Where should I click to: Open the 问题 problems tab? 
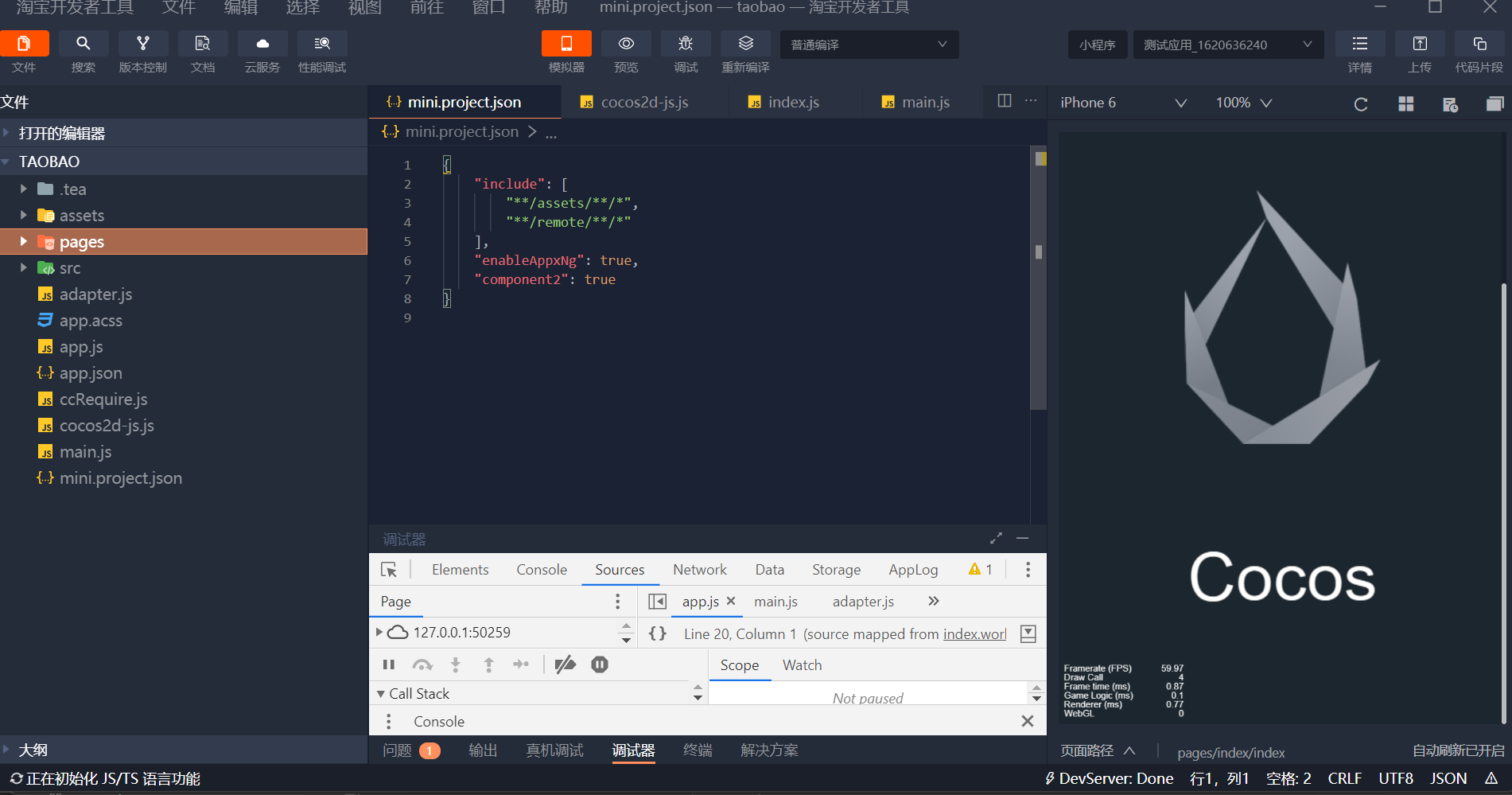point(411,750)
